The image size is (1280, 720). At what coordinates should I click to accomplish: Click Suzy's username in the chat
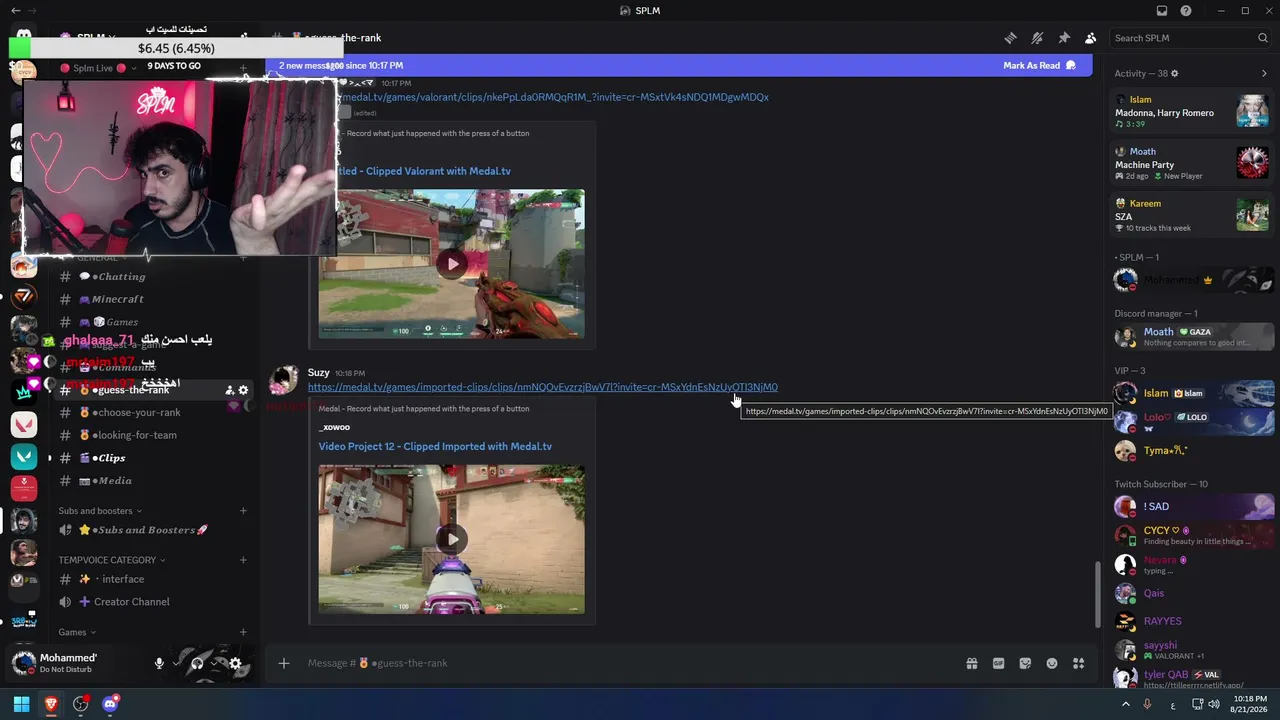319,372
